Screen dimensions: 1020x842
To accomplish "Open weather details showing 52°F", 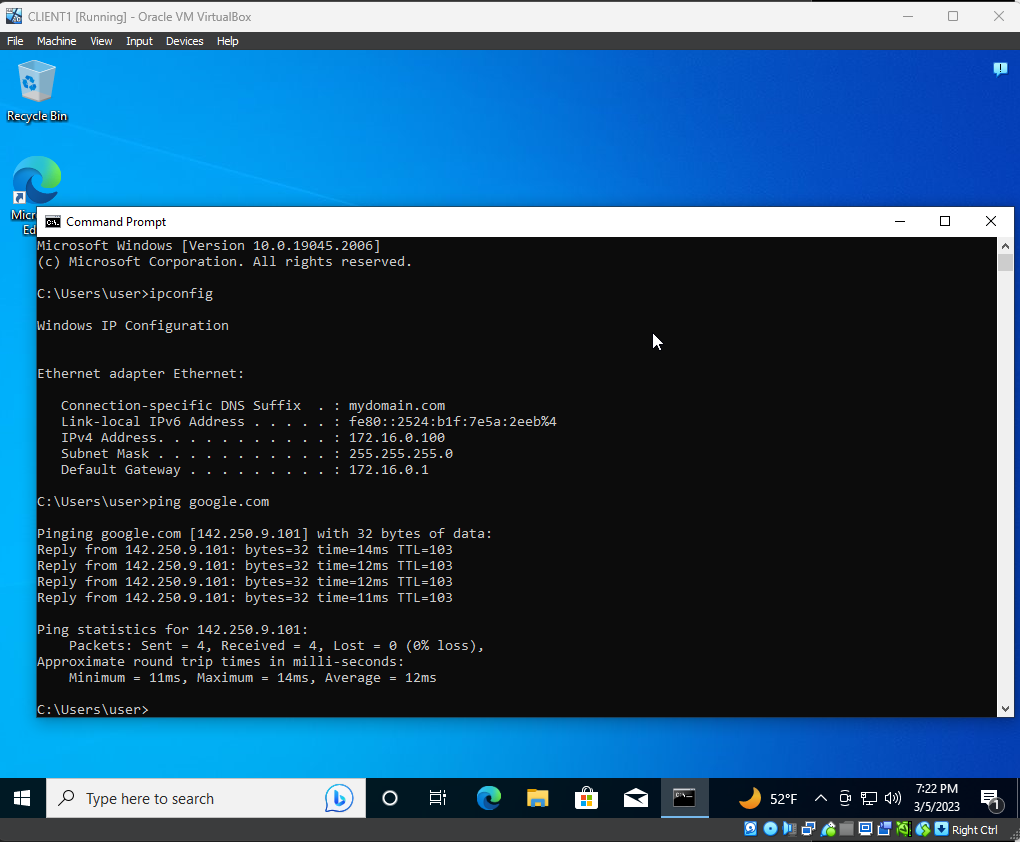I will pos(770,798).
